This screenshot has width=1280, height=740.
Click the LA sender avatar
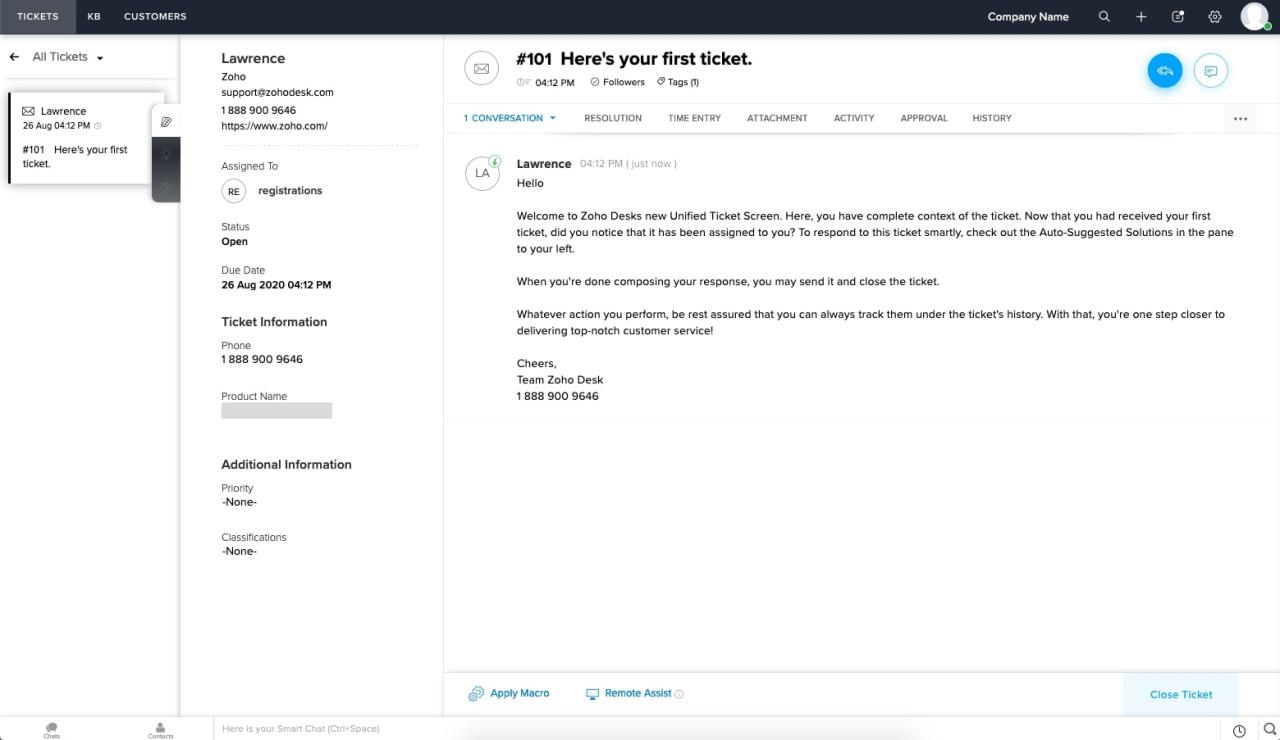tap(482, 173)
